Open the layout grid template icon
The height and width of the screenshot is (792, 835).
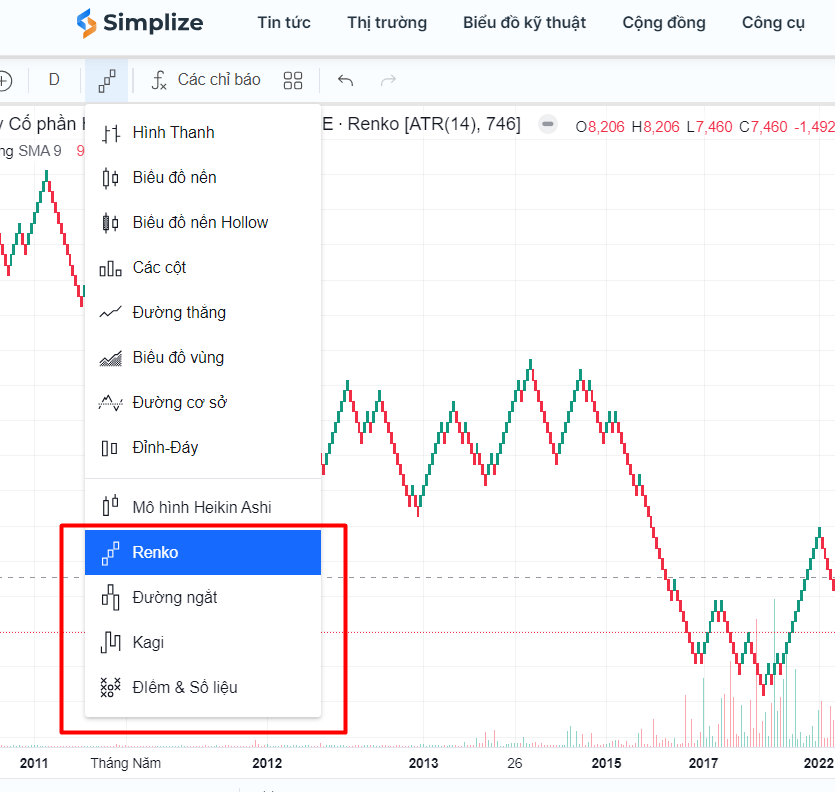point(293,80)
